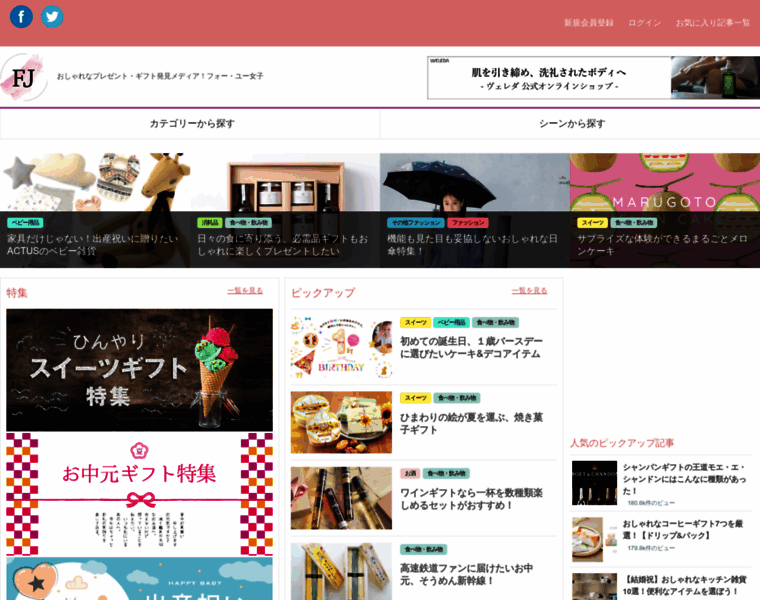Open ひまわりの絵が夏を運ぶ article title
Image resolution: width=760 pixels, height=600 pixels.
click(x=471, y=423)
